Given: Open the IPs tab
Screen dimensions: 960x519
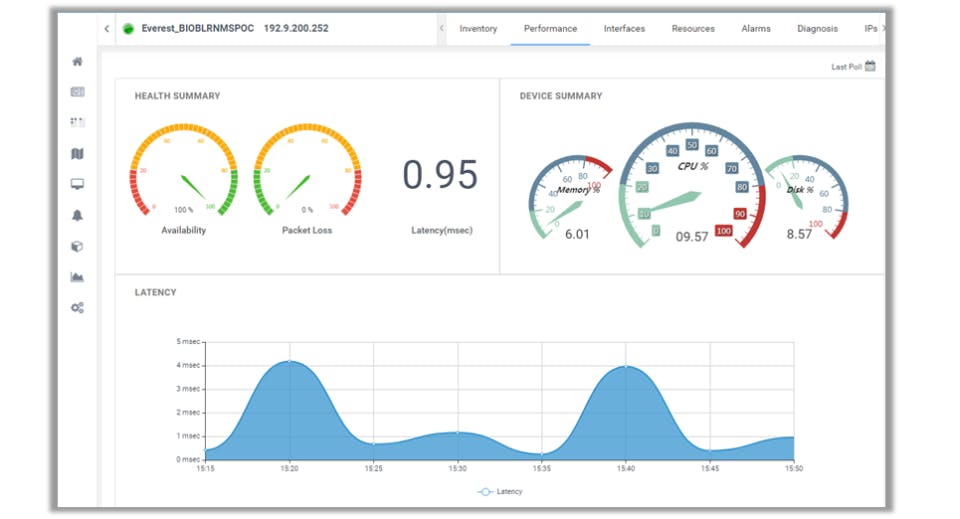Looking at the screenshot, I should pyautogui.click(x=871, y=29).
